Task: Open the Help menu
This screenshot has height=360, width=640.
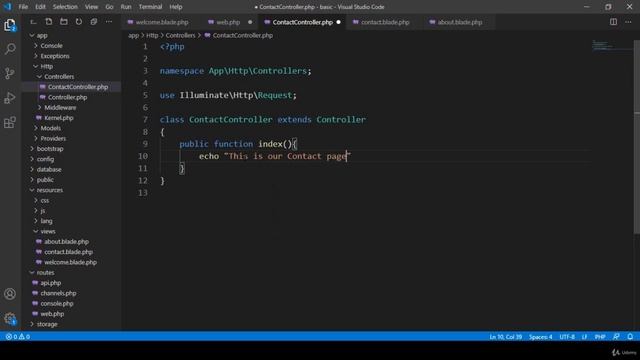Action: point(176,7)
